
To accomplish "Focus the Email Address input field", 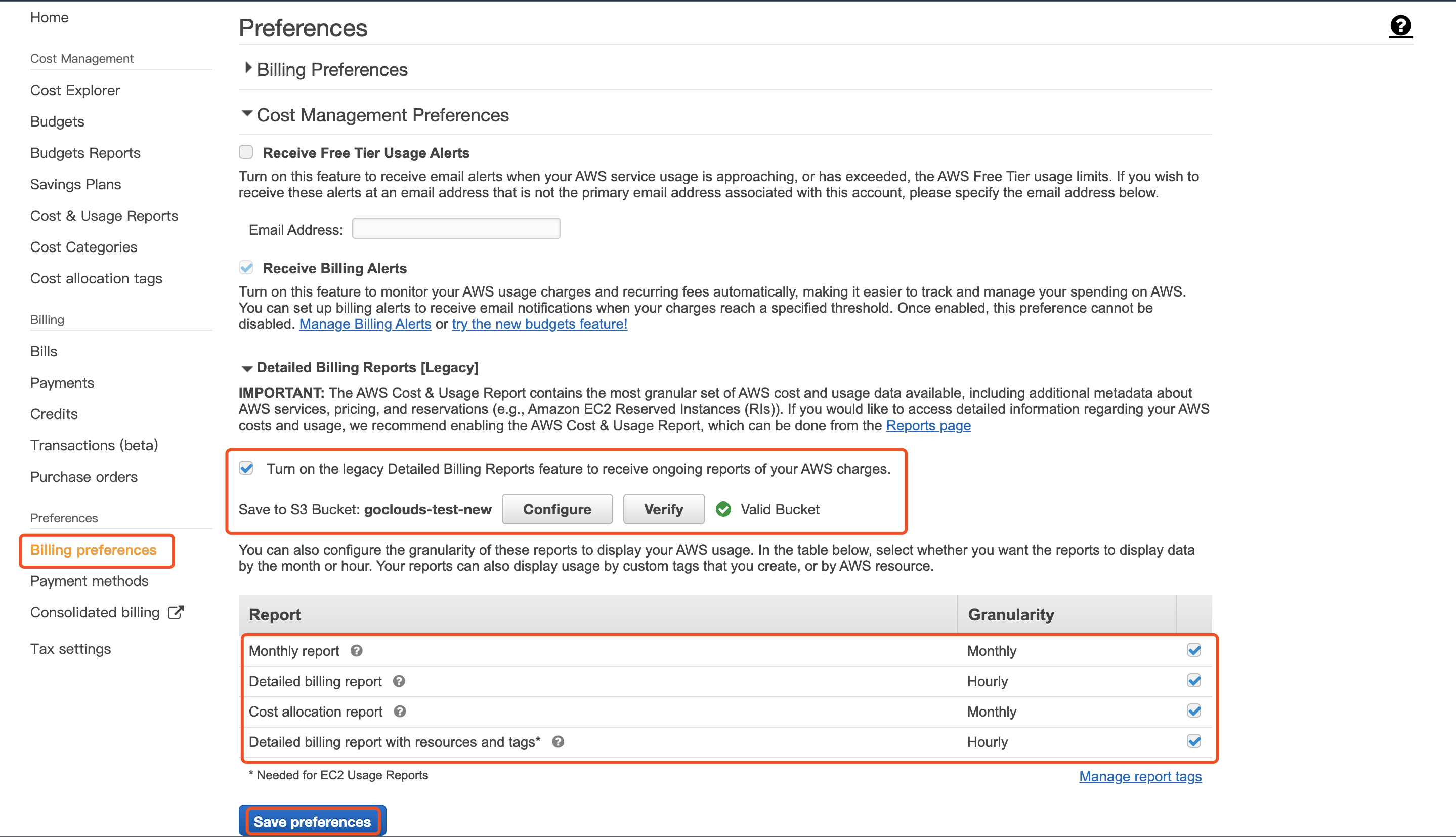I will point(456,228).
